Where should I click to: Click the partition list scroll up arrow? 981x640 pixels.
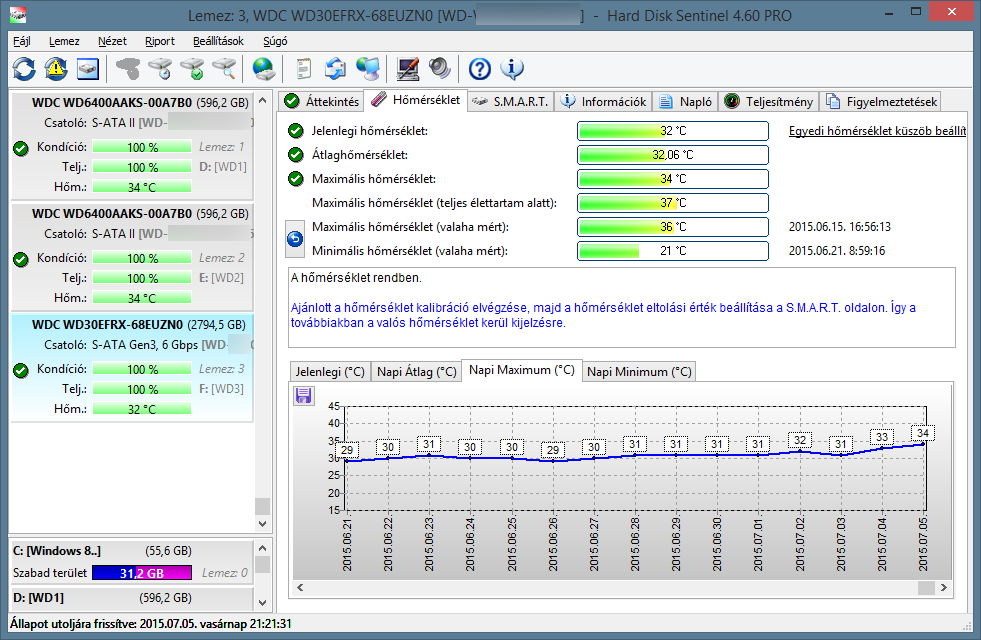click(263, 548)
